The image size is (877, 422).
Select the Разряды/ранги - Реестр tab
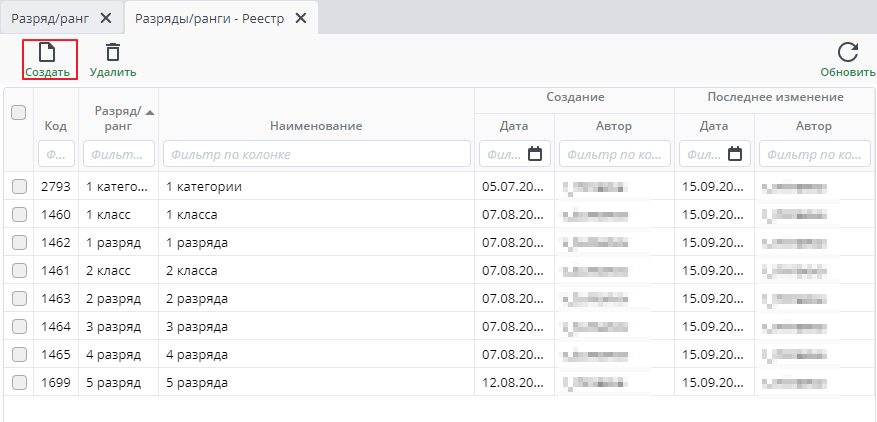(x=208, y=18)
